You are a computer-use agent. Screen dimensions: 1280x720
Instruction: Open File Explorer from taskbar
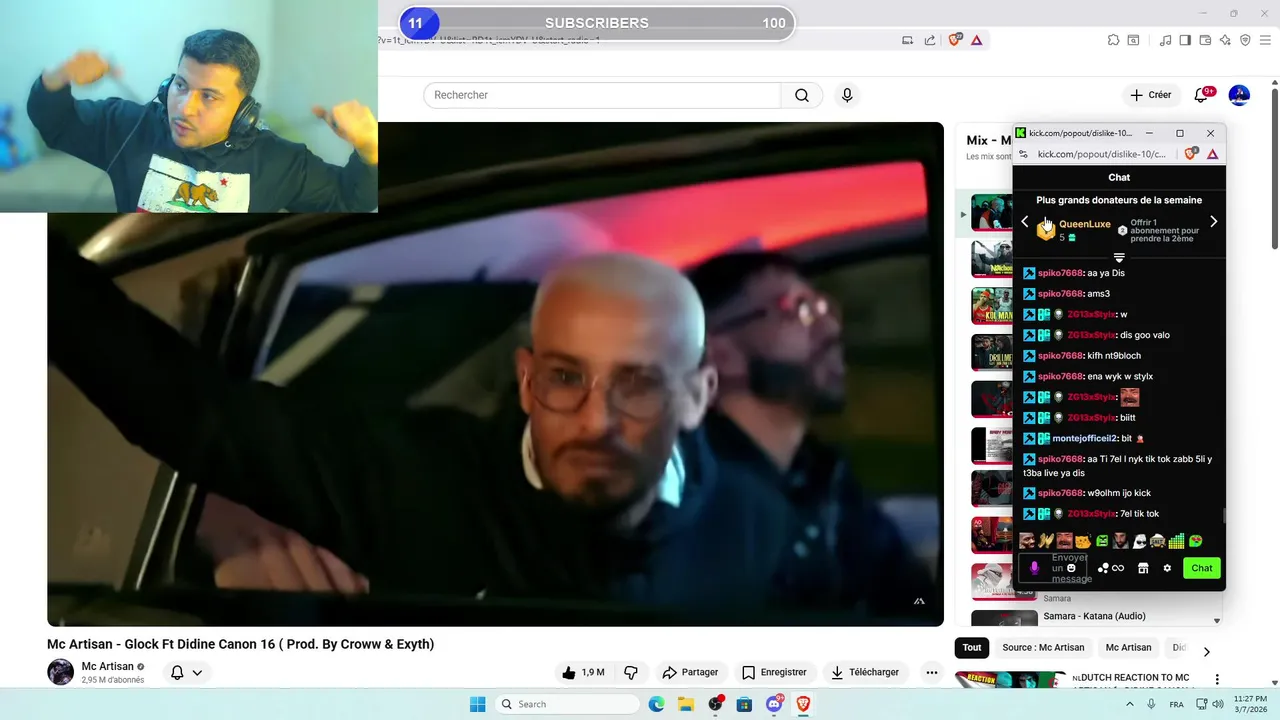(x=685, y=704)
